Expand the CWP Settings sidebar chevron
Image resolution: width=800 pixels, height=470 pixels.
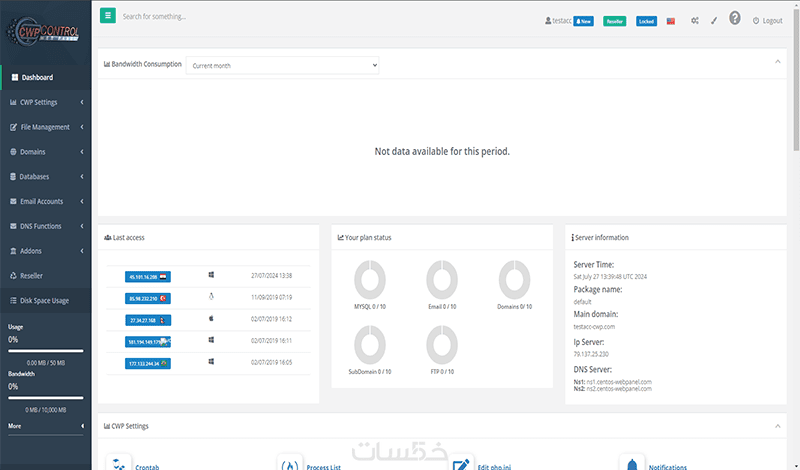[x=82, y=102]
